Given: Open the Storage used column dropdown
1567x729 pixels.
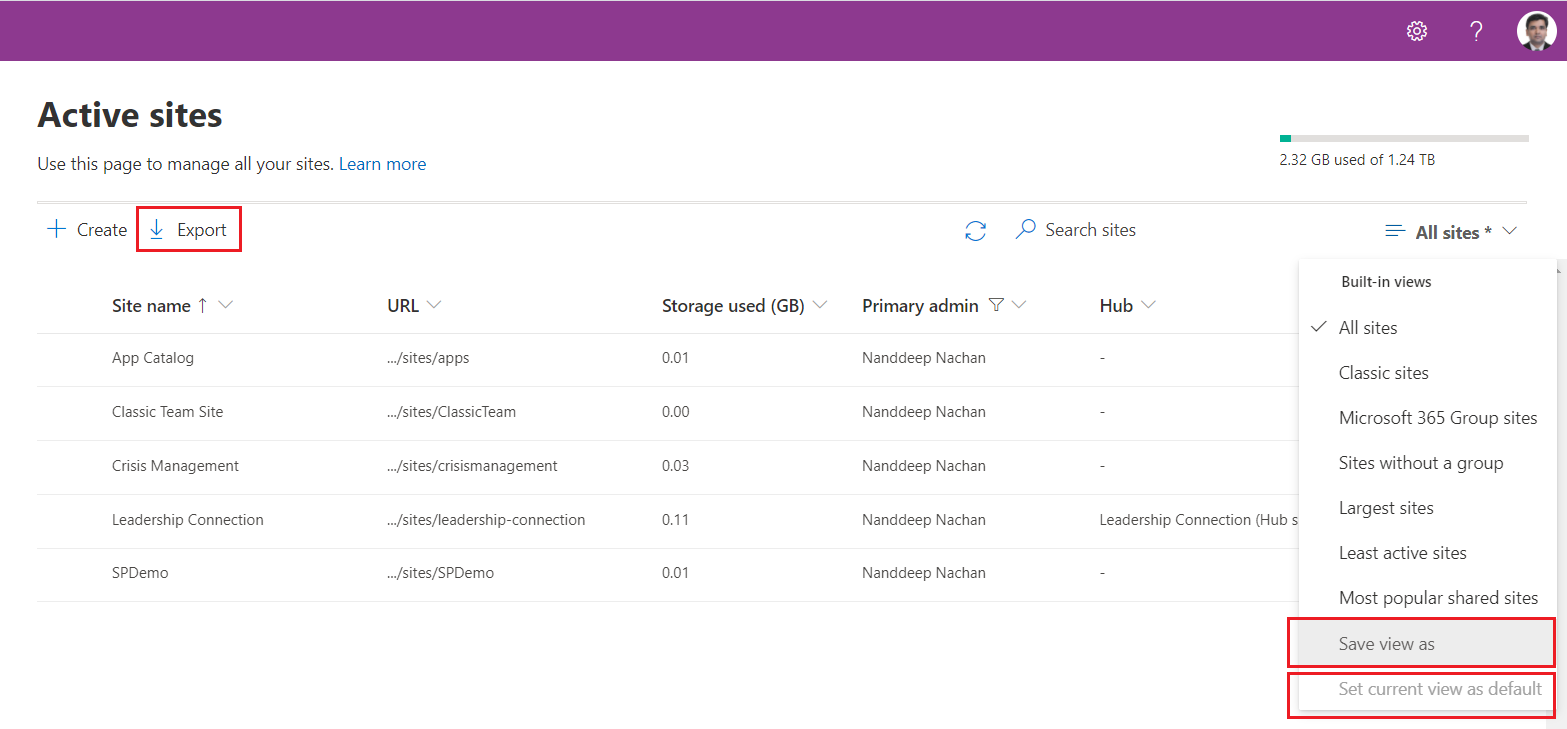Looking at the screenshot, I should point(820,305).
